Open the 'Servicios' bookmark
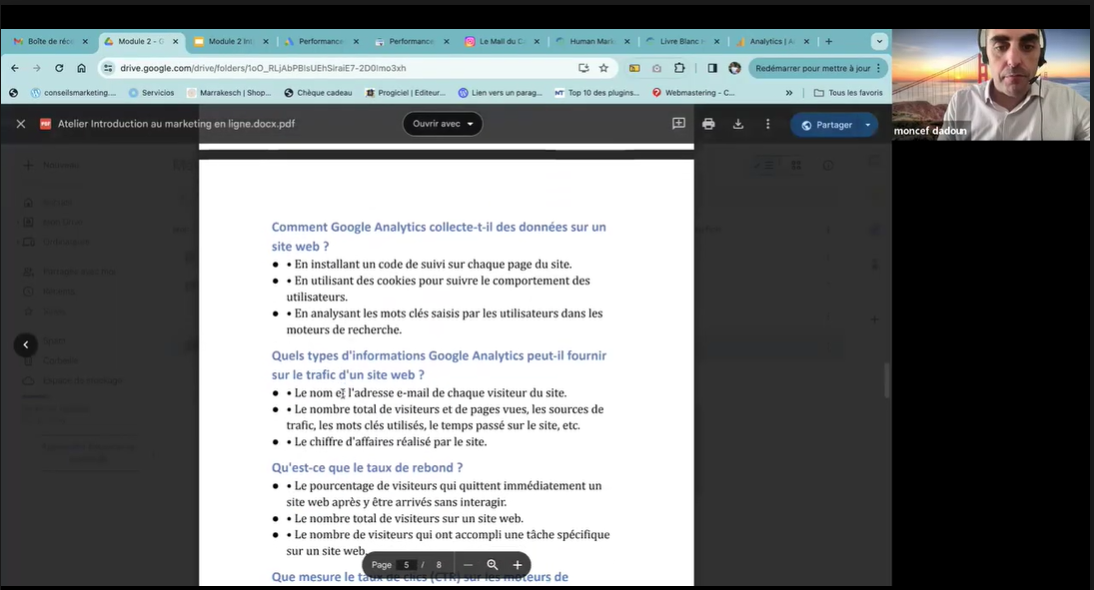 click(x=151, y=93)
